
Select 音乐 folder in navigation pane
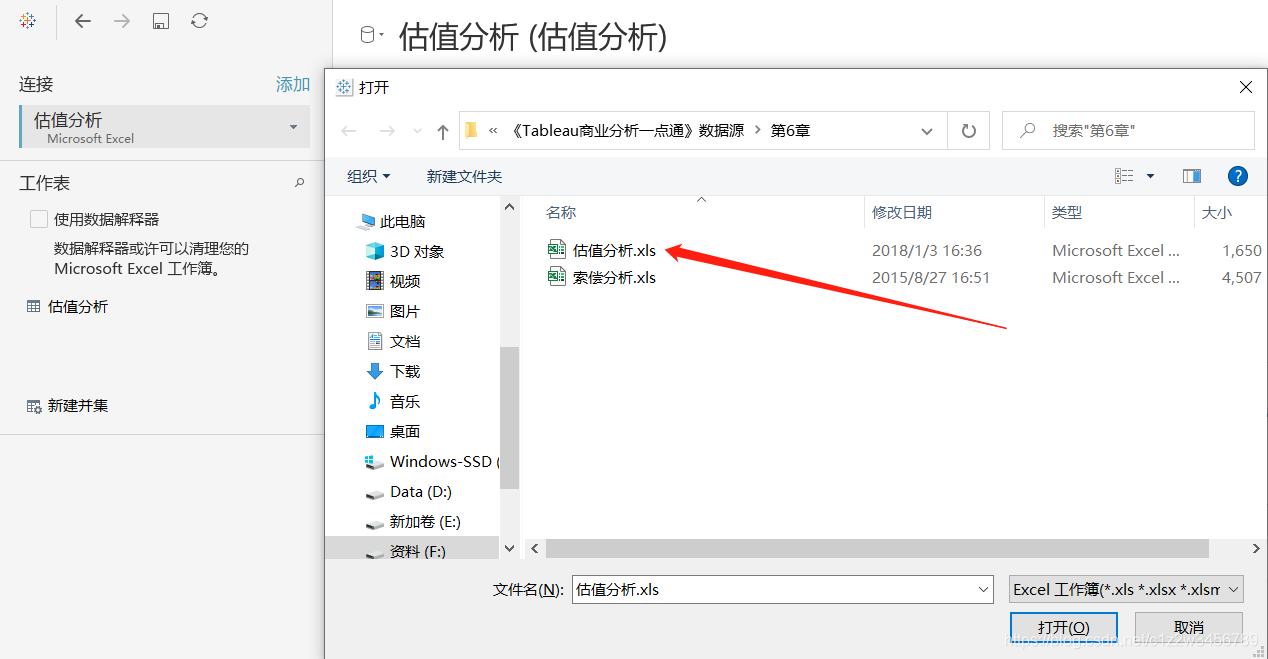[393, 401]
